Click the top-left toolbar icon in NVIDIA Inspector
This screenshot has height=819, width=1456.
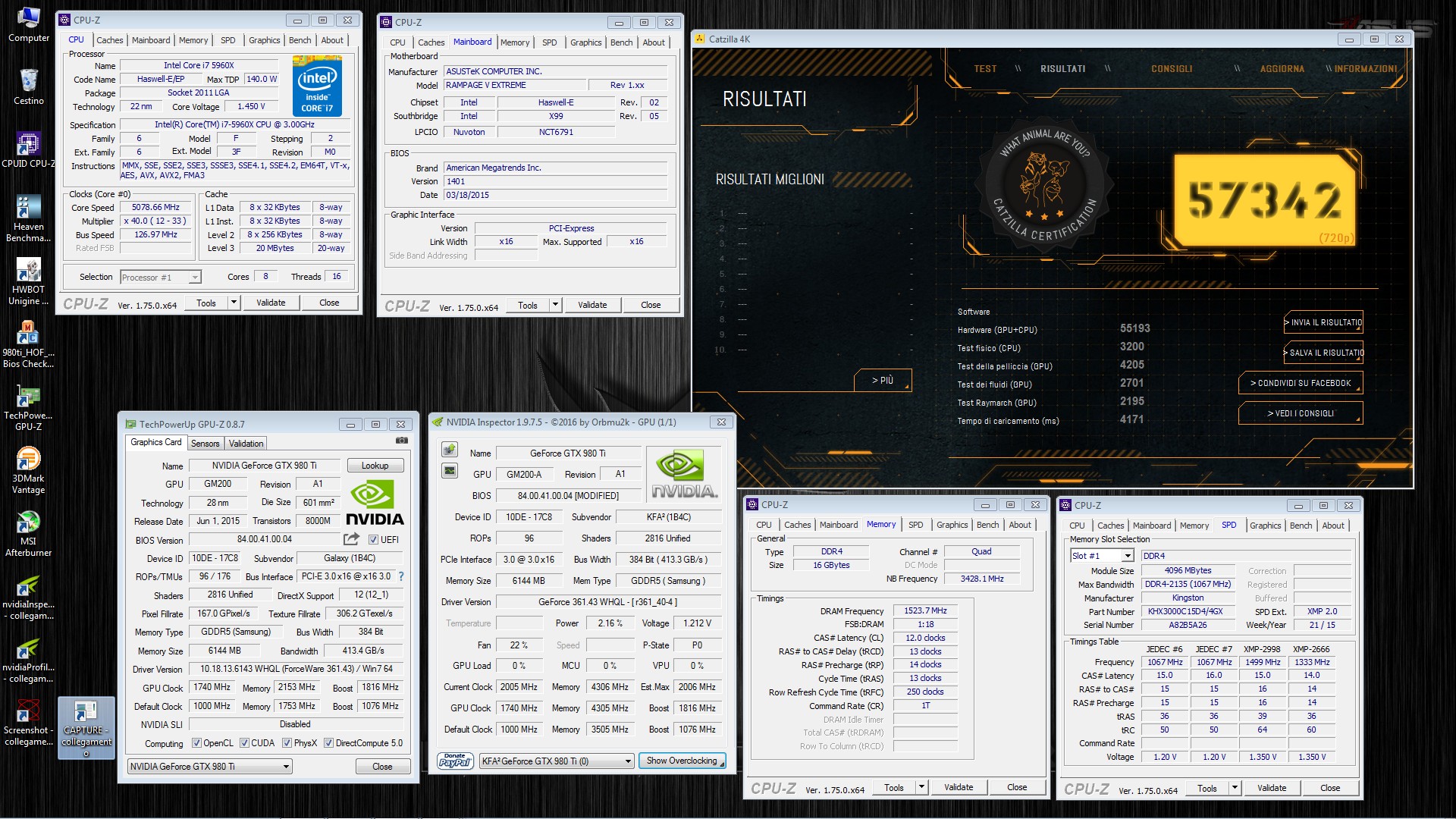pos(450,450)
